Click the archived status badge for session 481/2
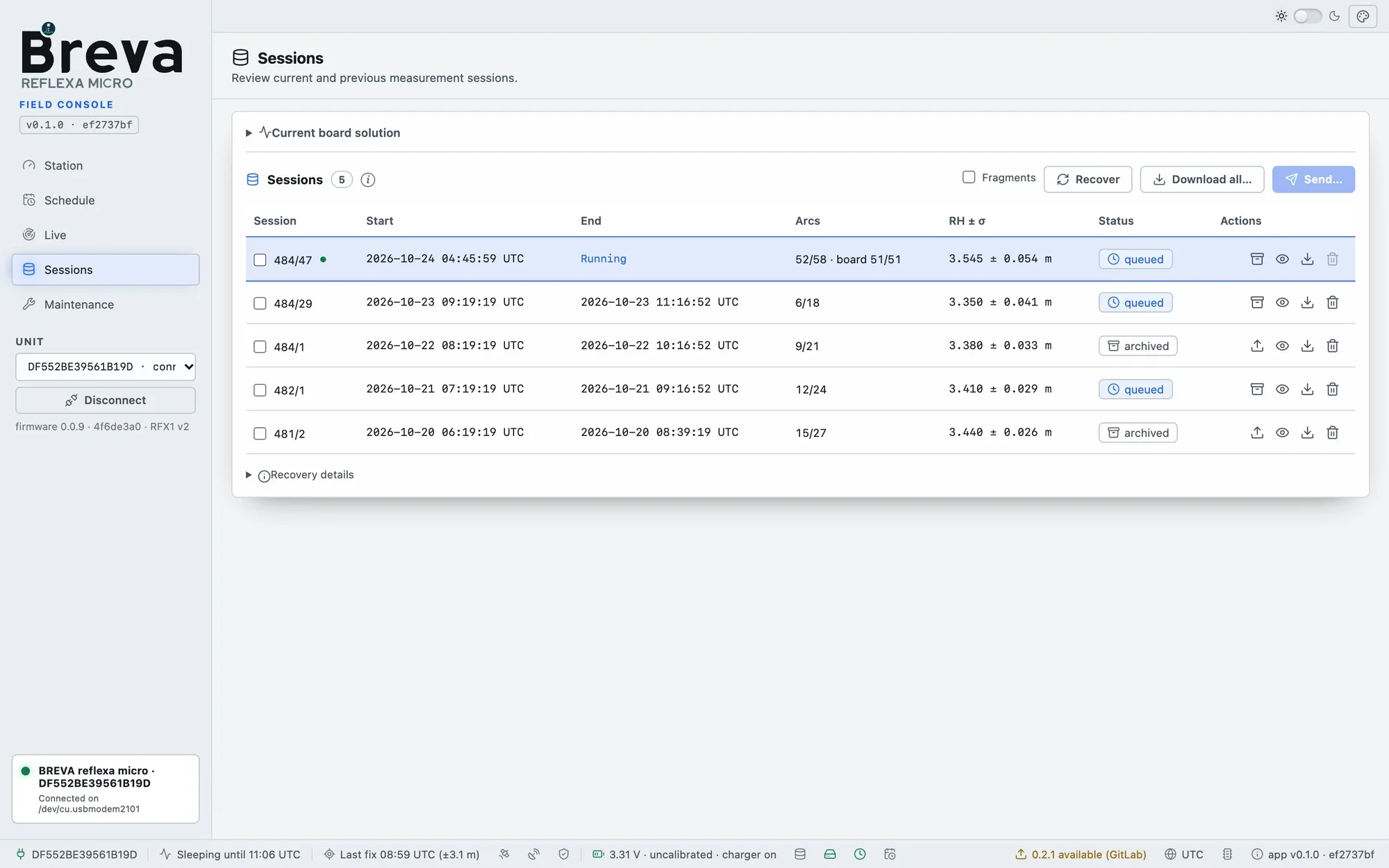 [1138, 433]
